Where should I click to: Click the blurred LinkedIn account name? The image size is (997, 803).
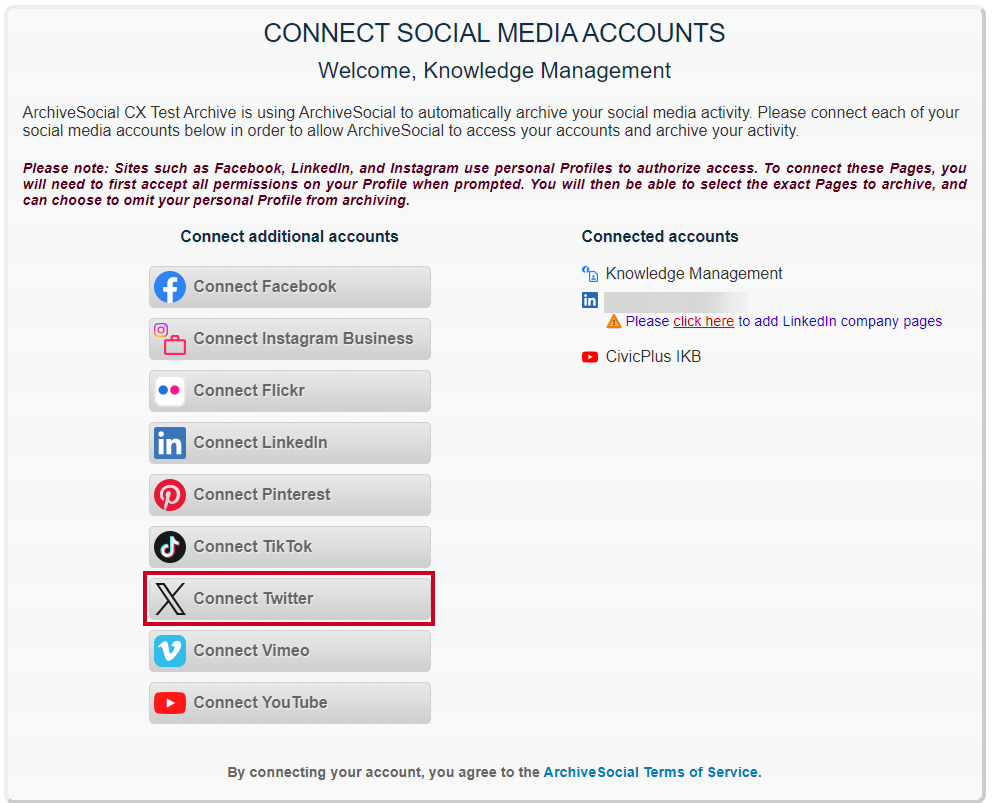click(x=676, y=301)
